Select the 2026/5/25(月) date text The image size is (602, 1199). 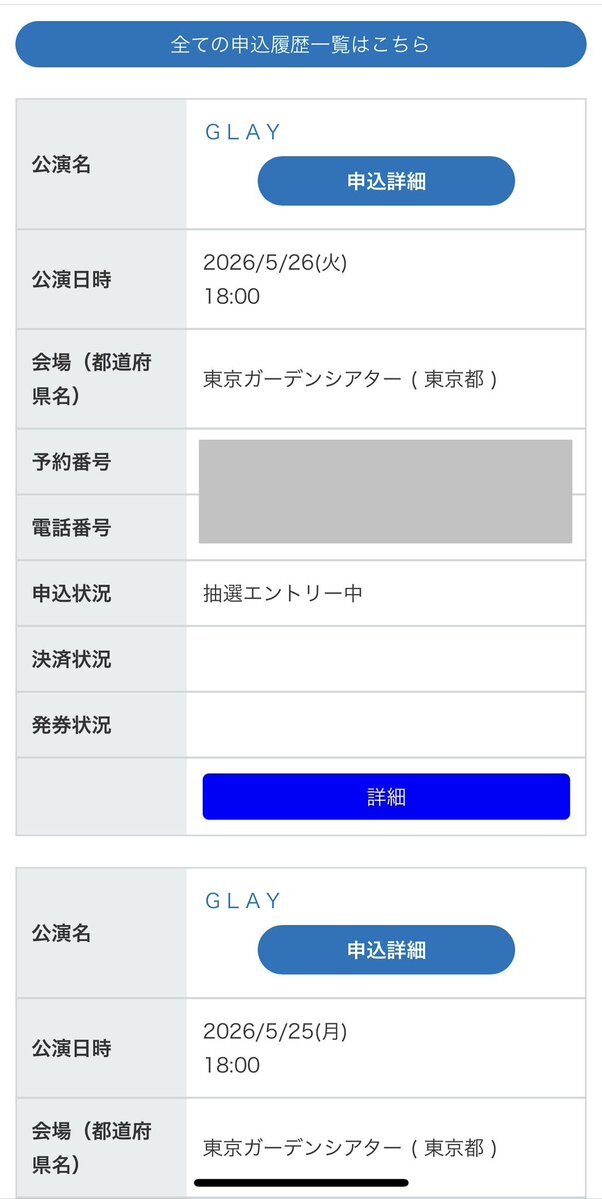click(x=275, y=1032)
